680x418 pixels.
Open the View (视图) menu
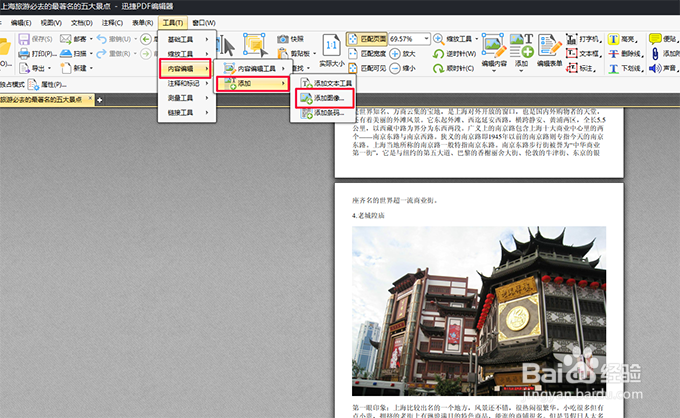pyautogui.click(x=51, y=23)
